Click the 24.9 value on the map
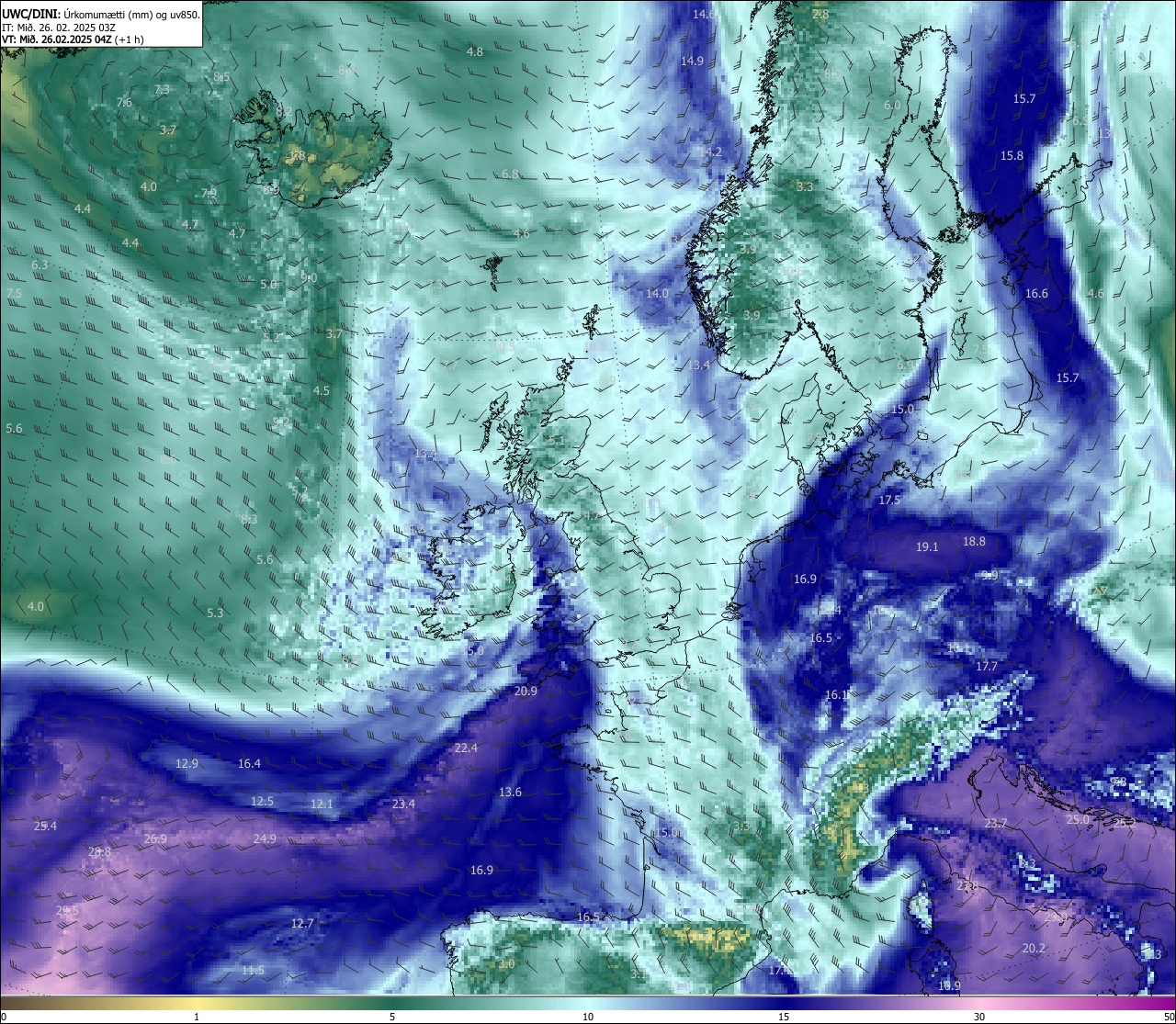This screenshot has height=1024, width=1176. pyautogui.click(x=265, y=838)
